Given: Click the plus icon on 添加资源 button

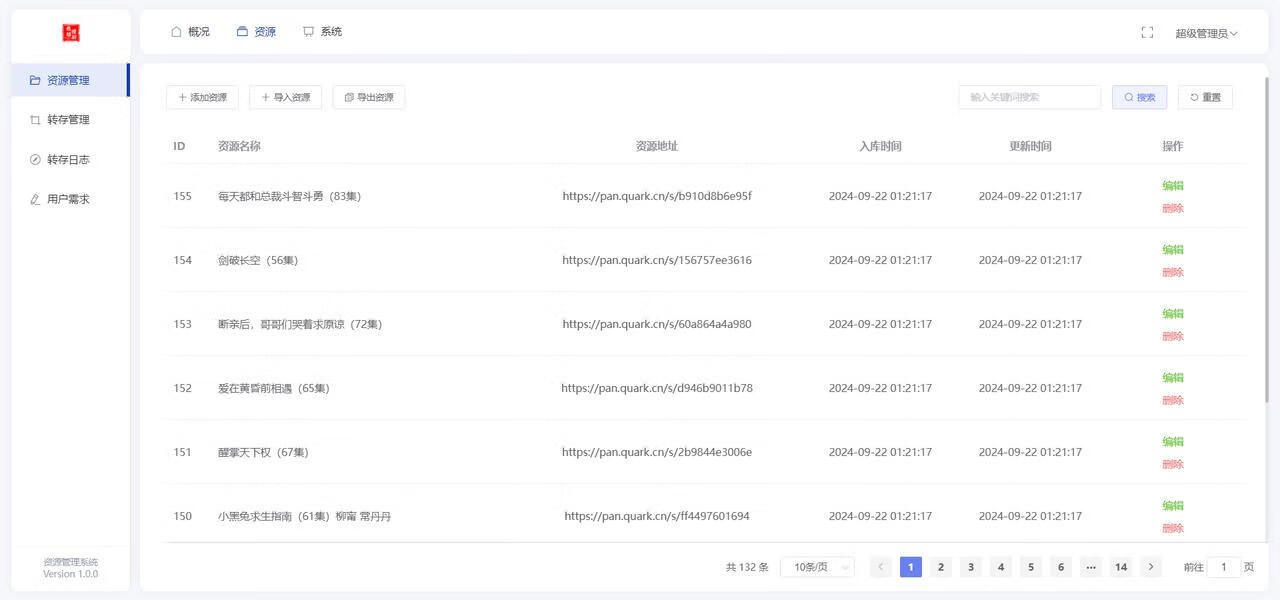Looking at the screenshot, I should click(181, 97).
